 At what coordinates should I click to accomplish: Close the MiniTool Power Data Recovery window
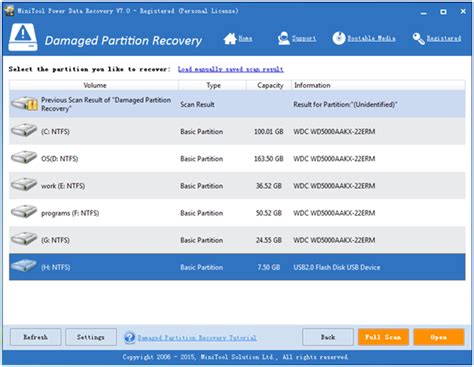pos(463,12)
